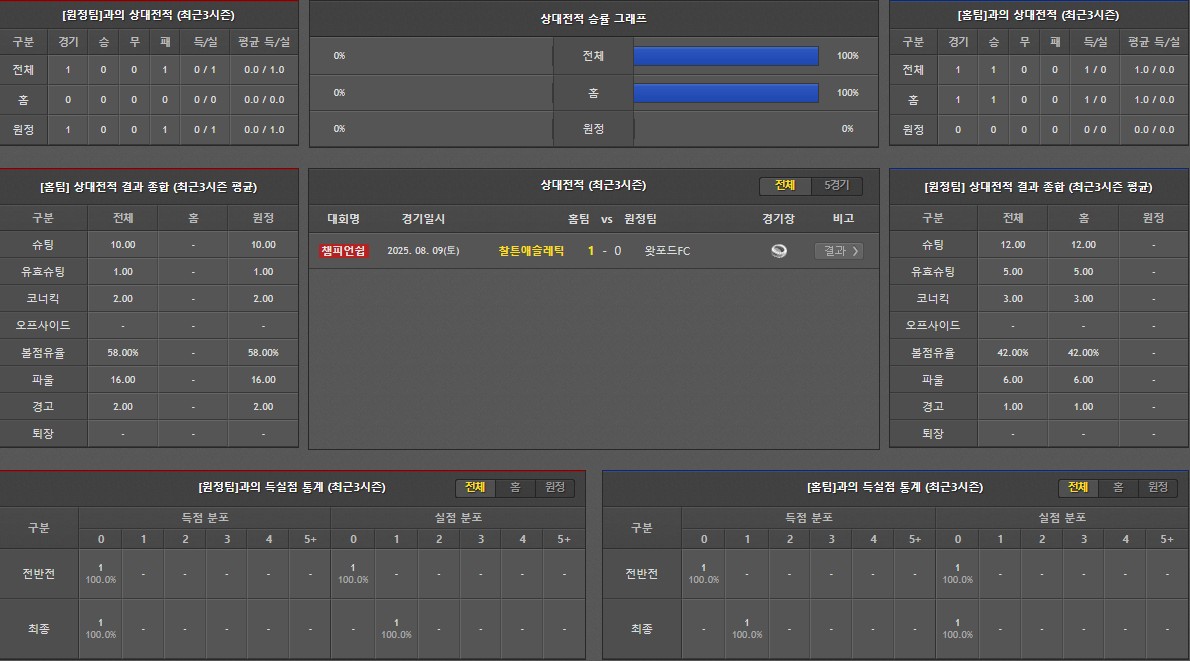Select the 전체 tab in 상대전적 panel
The image size is (1190, 661).
tap(785, 186)
